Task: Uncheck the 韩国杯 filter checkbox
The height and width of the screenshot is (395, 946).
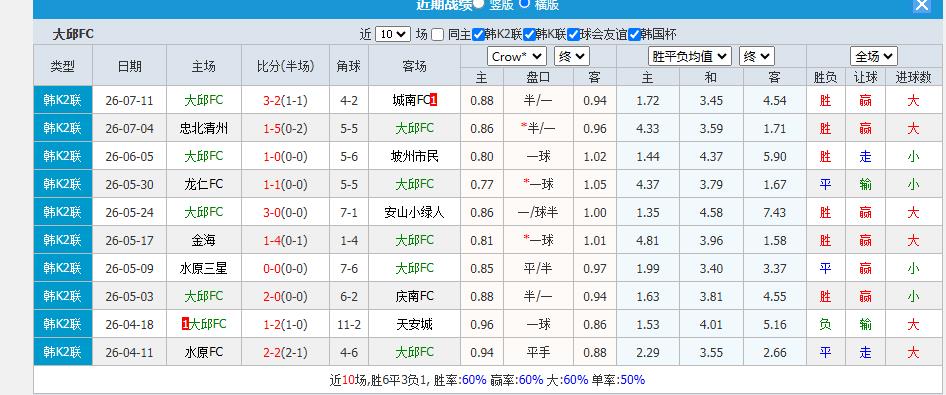Action: (634, 35)
